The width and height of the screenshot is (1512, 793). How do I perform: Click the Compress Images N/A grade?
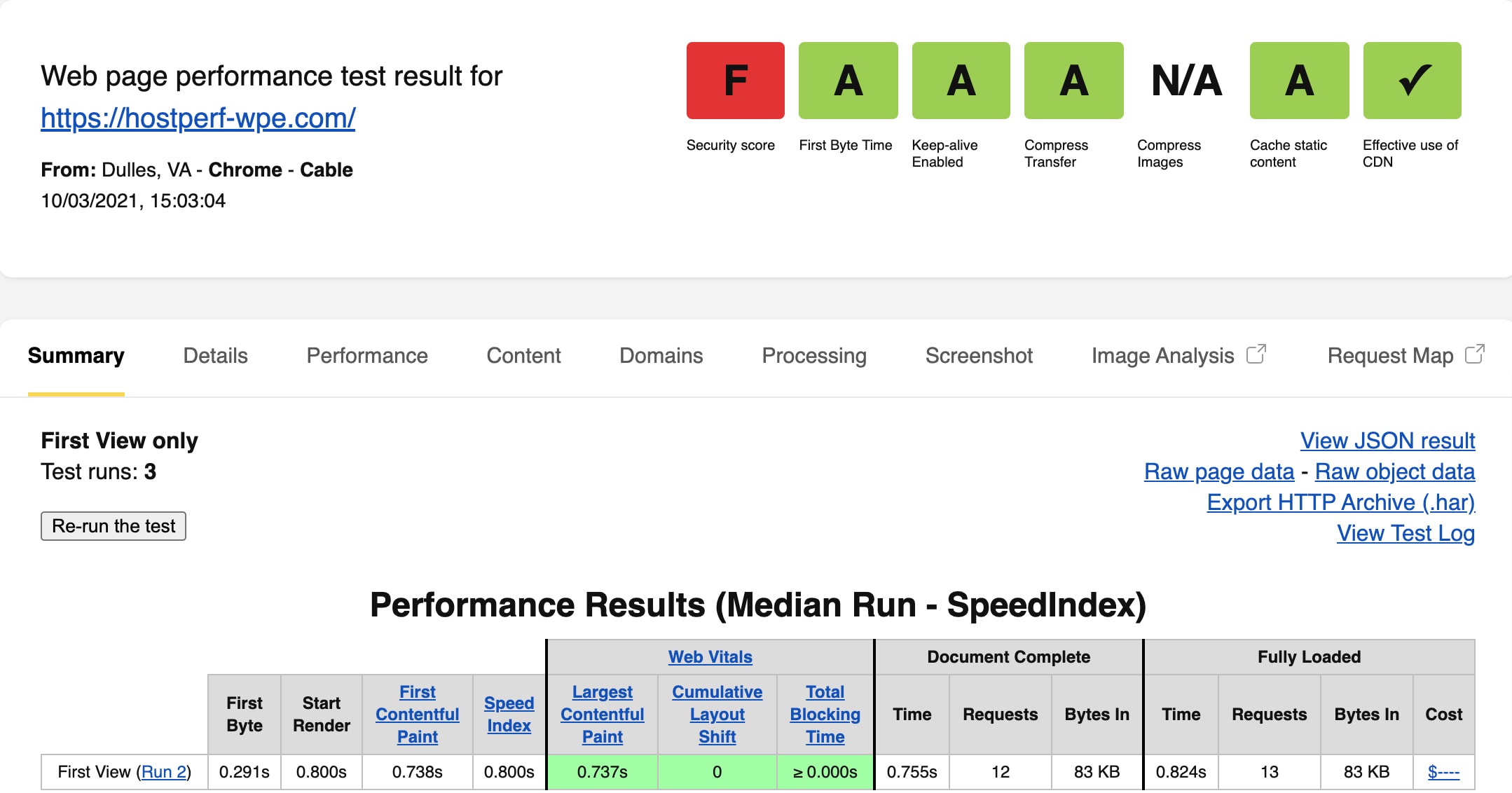pos(1186,81)
